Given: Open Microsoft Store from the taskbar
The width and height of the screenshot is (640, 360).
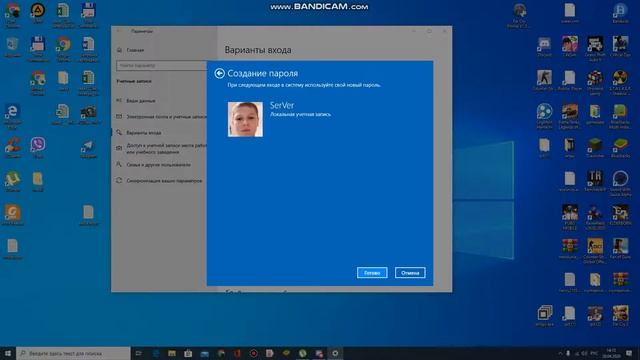Looking at the screenshot, I should 188,353.
